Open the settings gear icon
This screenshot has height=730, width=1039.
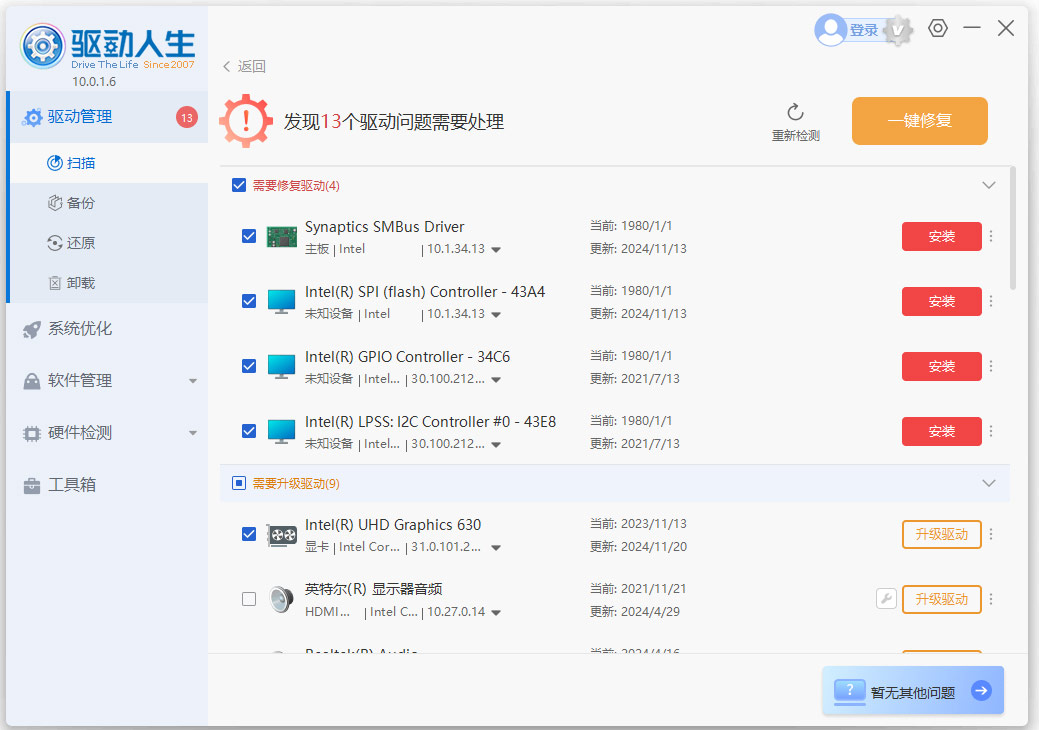(x=937, y=28)
